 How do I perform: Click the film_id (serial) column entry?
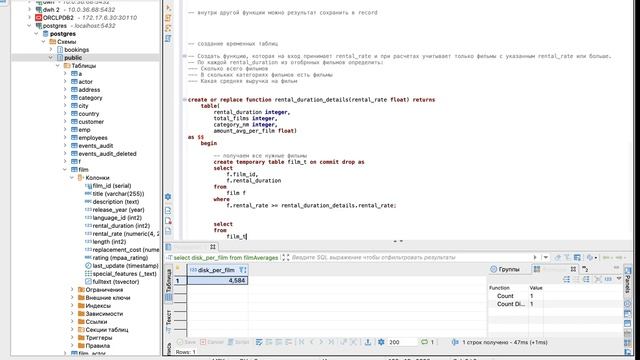pyautogui.click(x=108, y=185)
